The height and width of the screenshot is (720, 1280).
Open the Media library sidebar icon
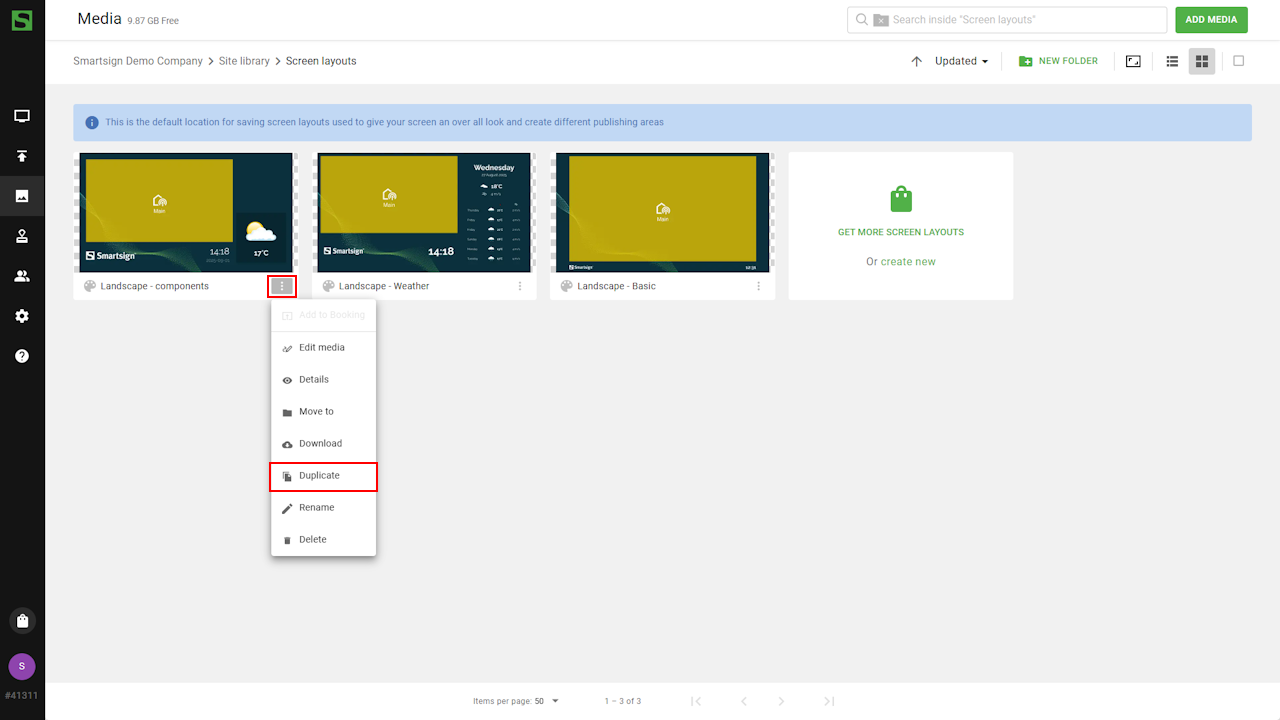click(x=22, y=196)
